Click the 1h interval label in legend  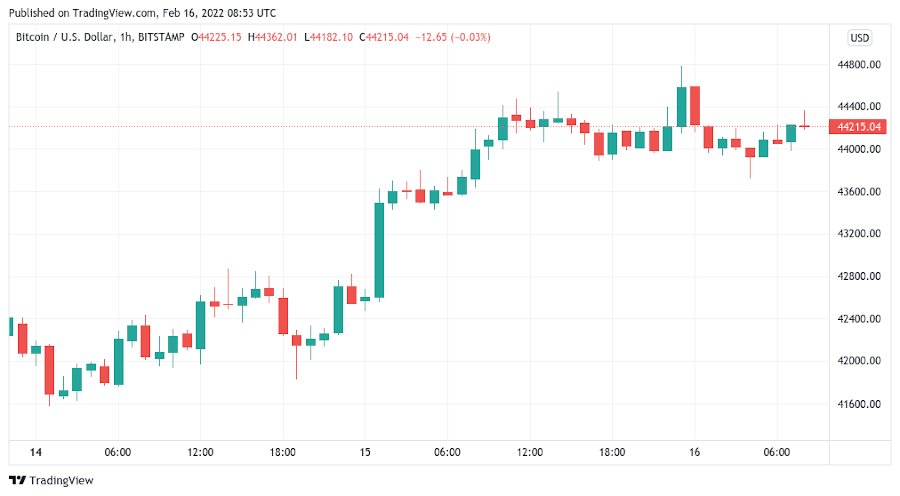click(118, 38)
